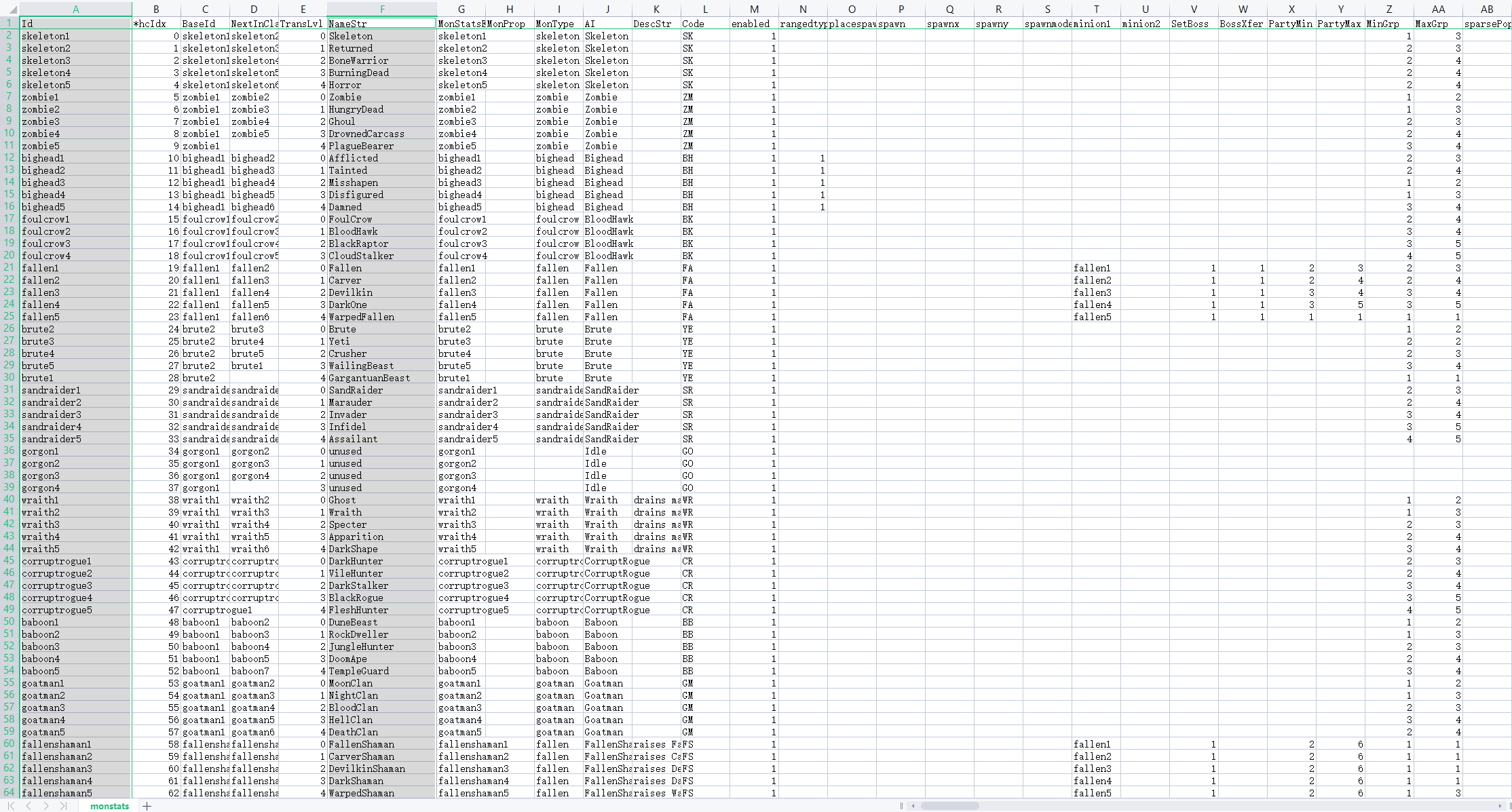Go to the last sheet with the navigation arrow
Screen dimensions: 1512x812
pos(63,806)
